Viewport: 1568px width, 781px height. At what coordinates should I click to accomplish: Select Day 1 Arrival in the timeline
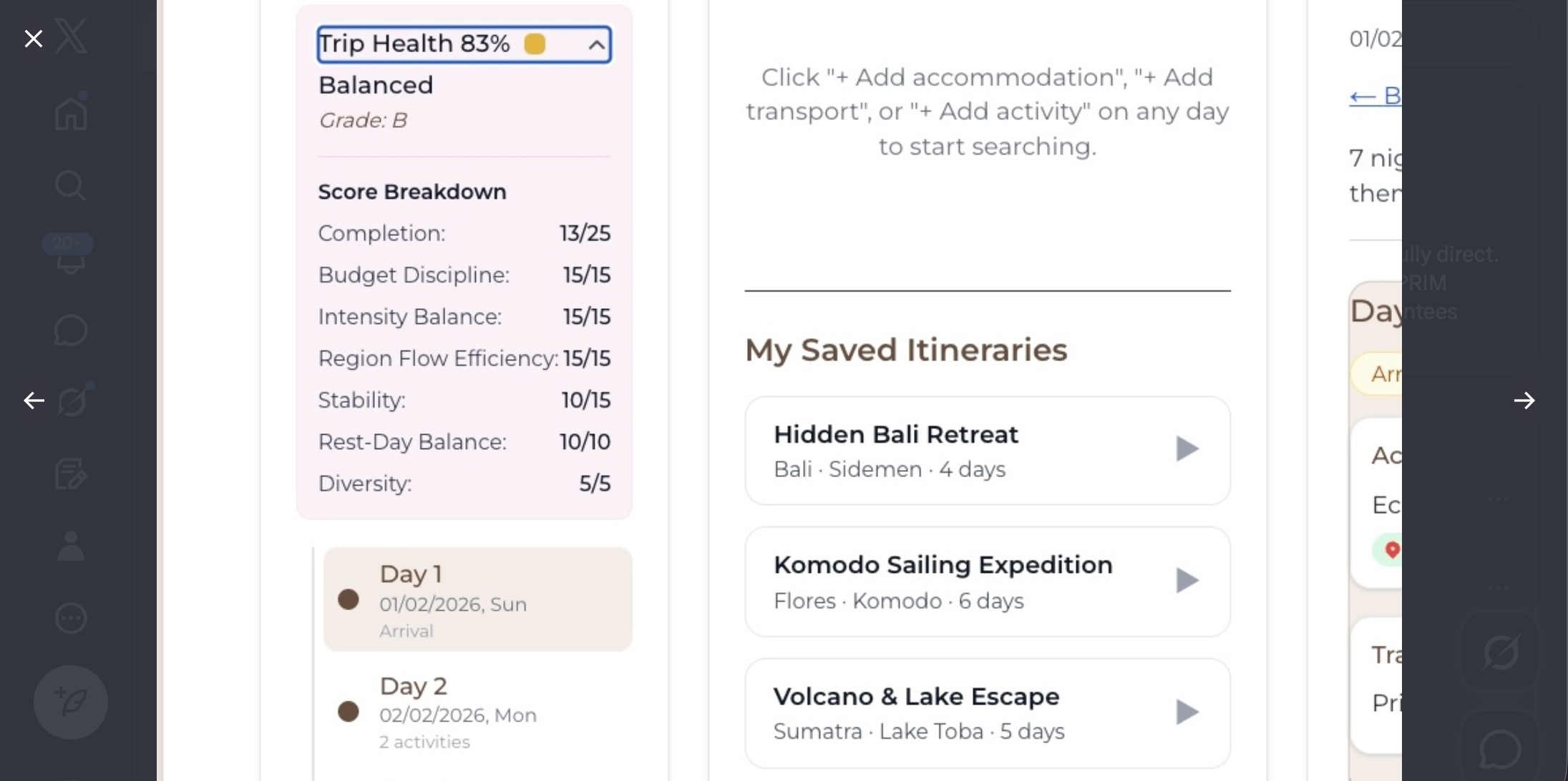click(477, 599)
